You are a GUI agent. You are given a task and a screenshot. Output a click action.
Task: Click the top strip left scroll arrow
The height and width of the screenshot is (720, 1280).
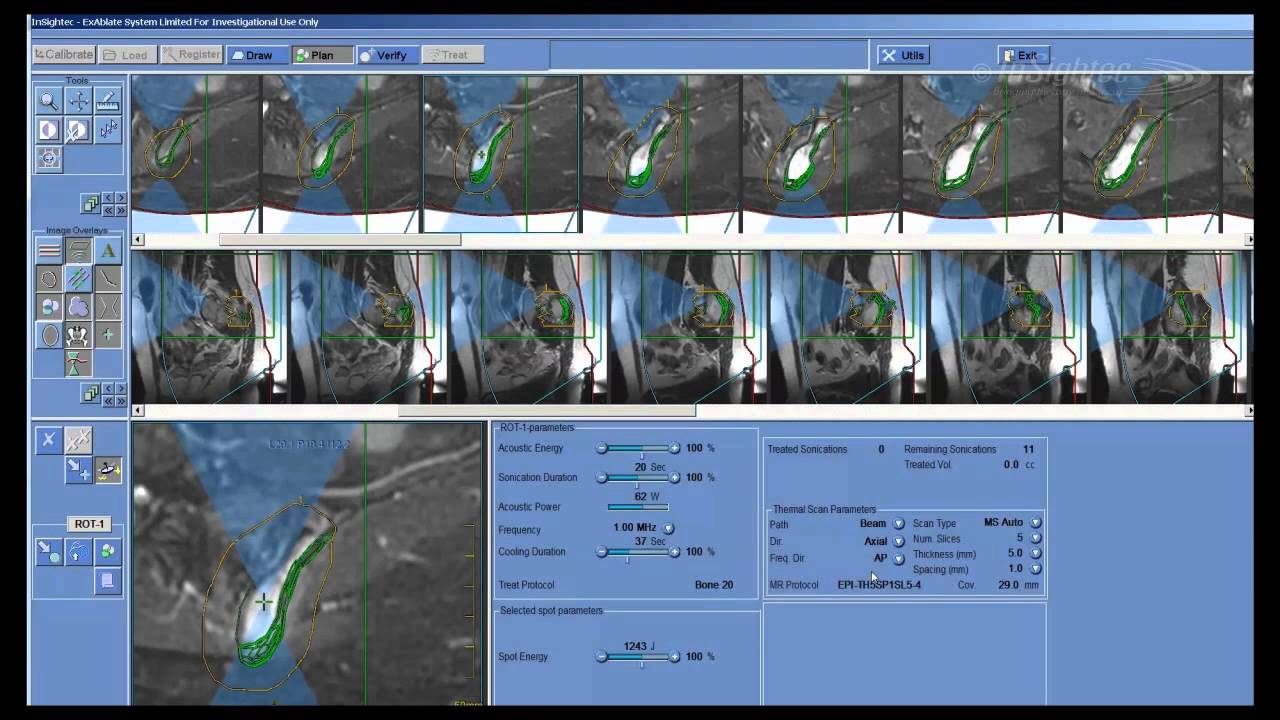point(138,239)
